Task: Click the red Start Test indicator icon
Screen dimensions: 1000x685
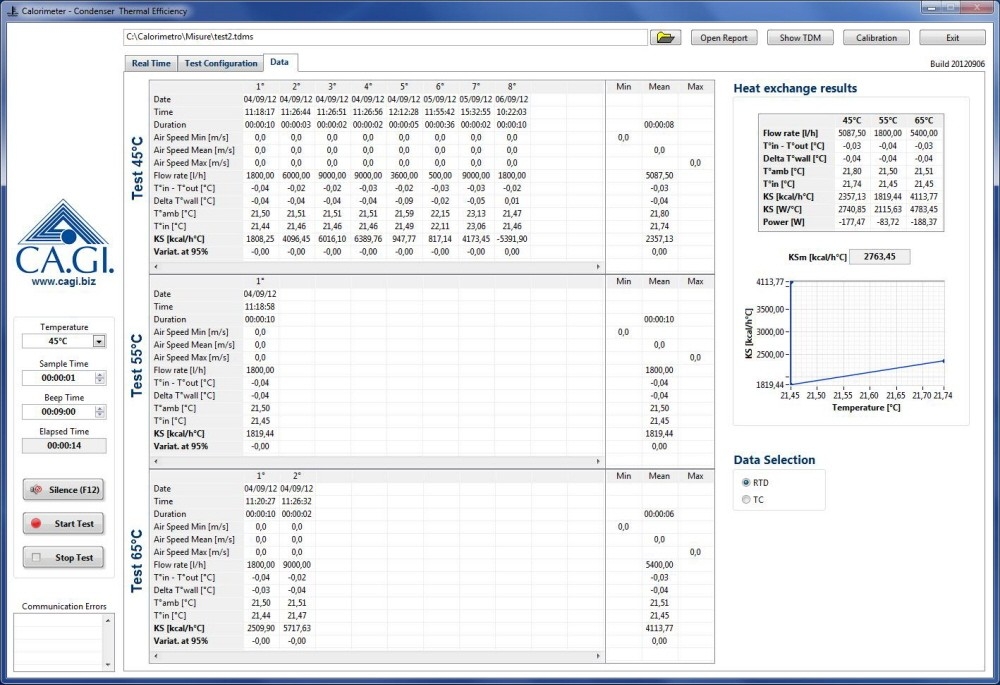Action: coord(36,524)
